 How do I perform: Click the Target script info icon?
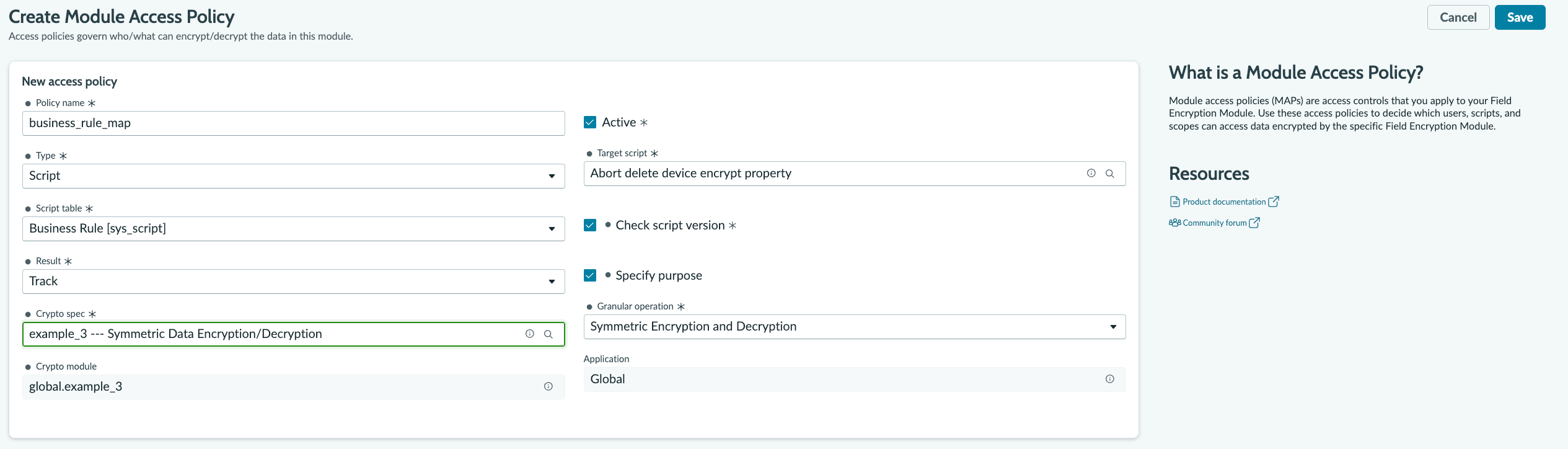(1091, 174)
